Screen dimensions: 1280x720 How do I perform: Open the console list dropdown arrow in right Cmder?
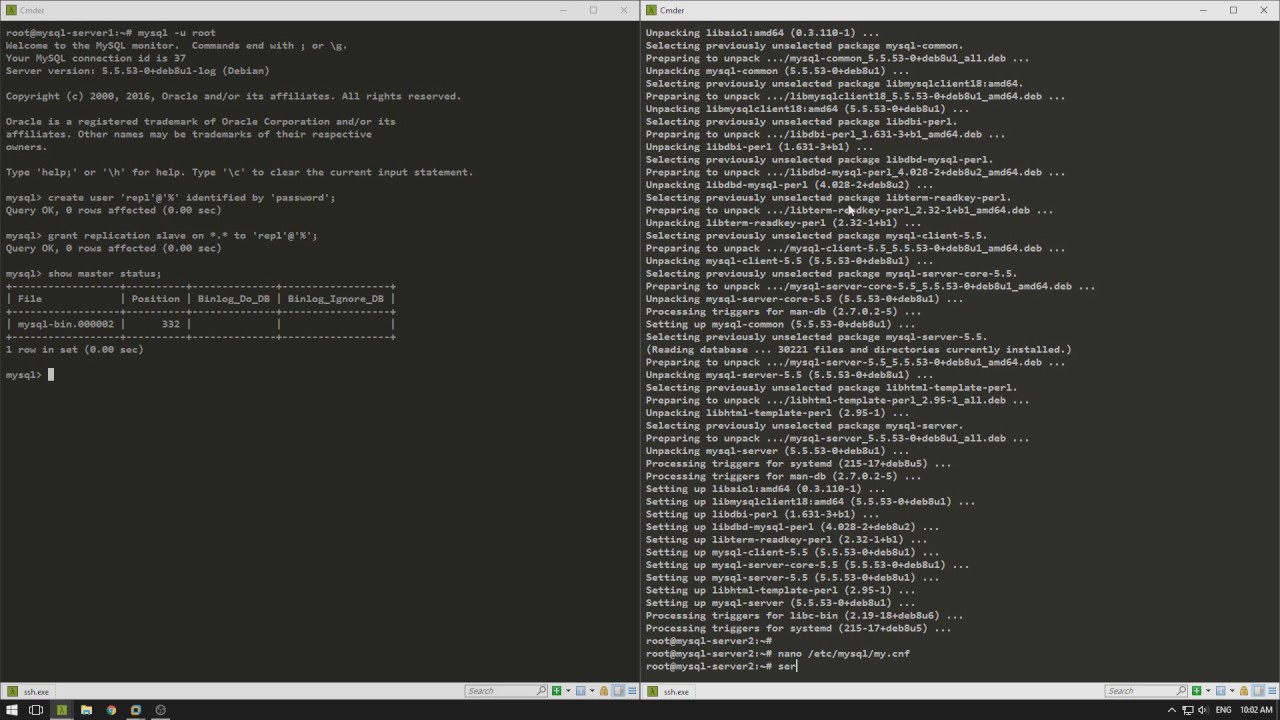(1232, 691)
